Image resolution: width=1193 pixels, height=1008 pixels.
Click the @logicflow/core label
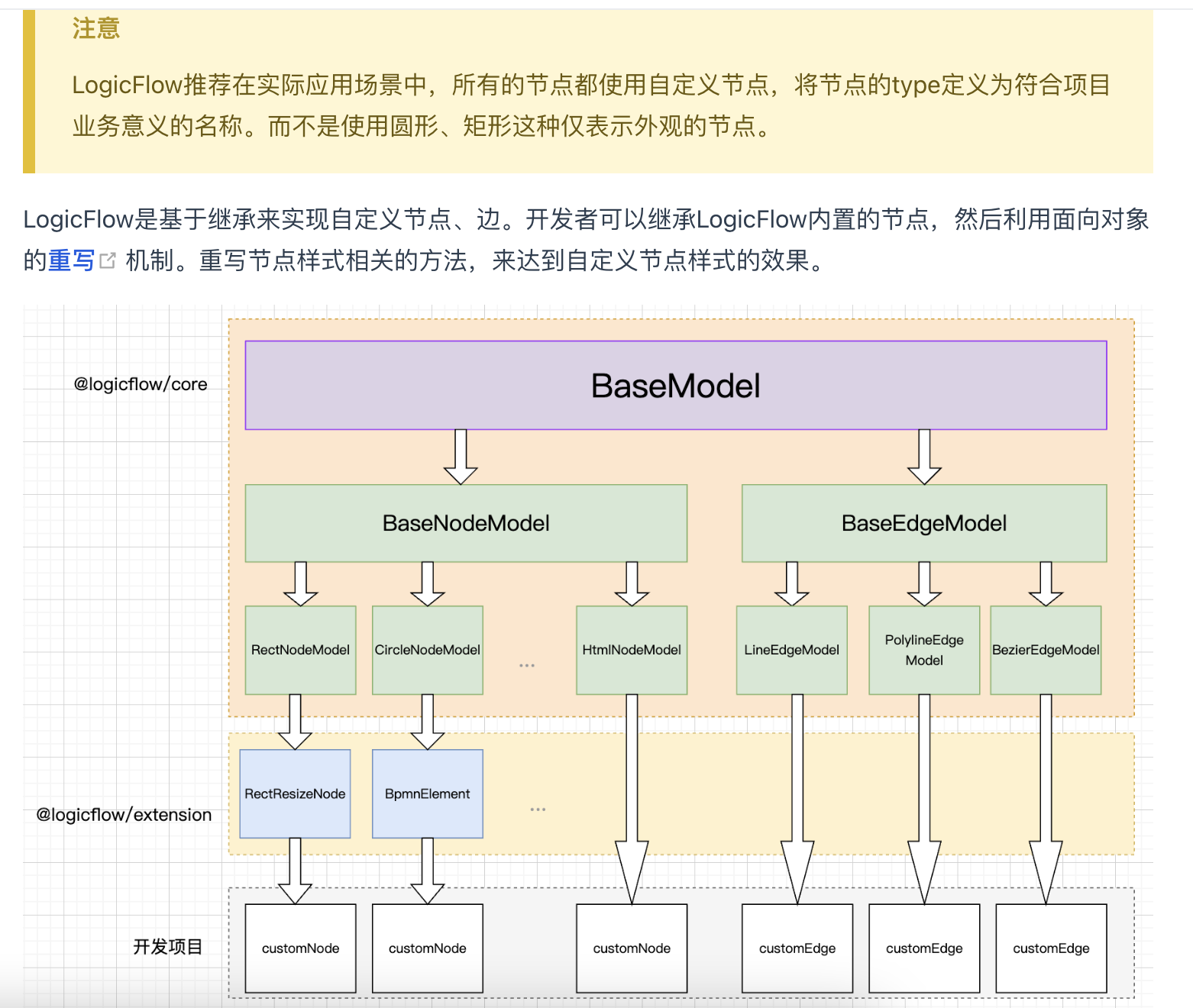pos(141,384)
